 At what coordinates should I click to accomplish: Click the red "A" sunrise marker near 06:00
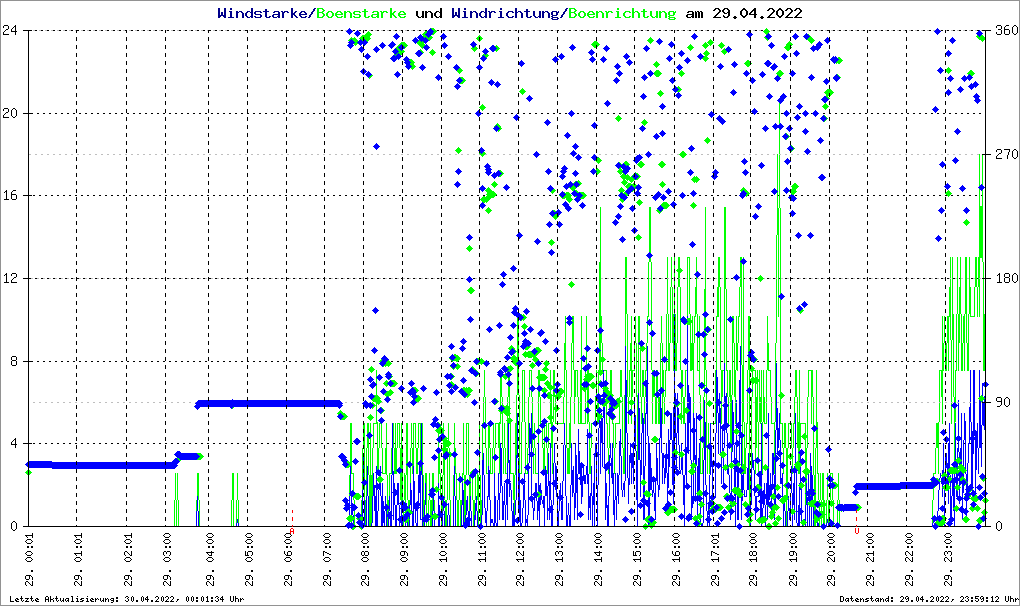pos(292,531)
